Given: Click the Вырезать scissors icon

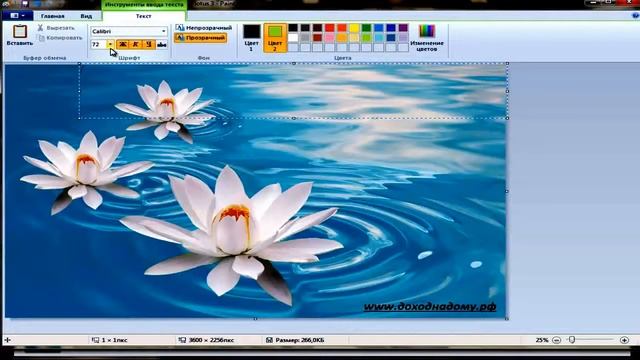Looking at the screenshot, I should click(x=40, y=28).
